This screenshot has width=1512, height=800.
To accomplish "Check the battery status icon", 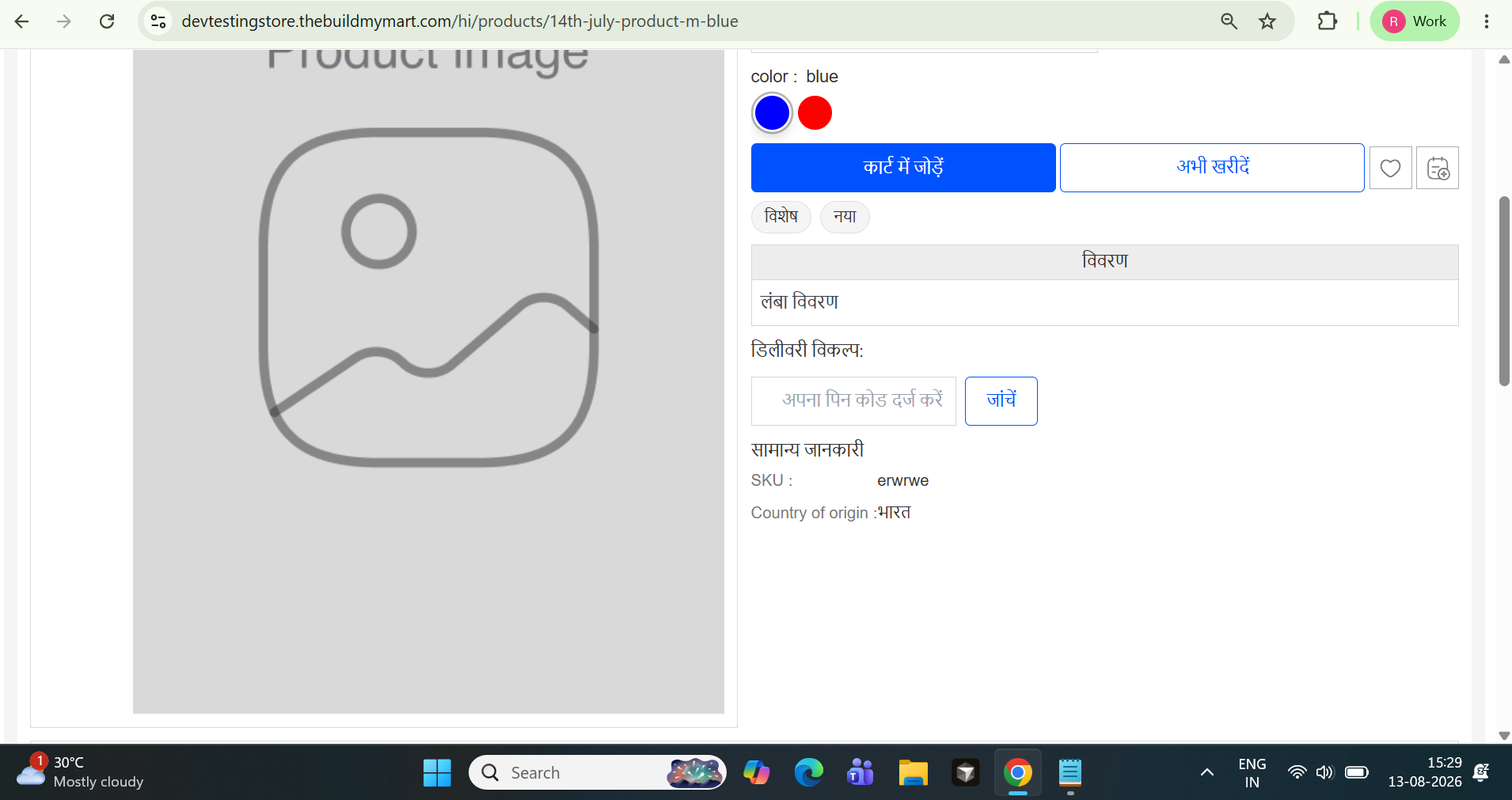I will tap(1356, 772).
